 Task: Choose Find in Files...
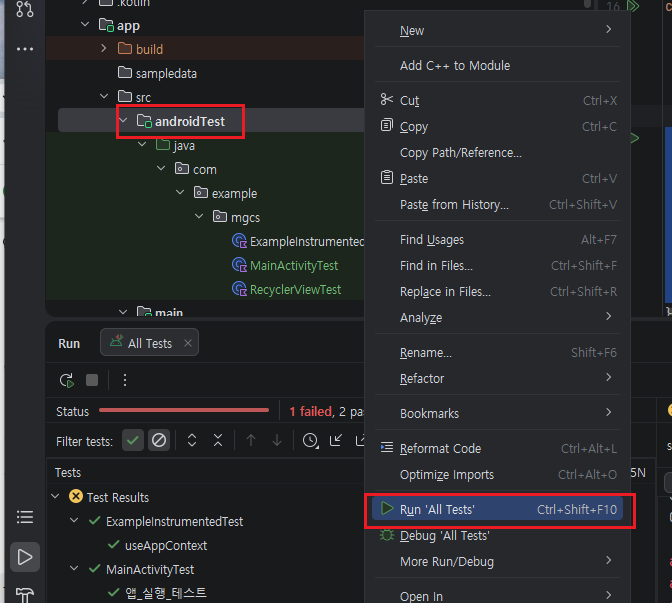pos(497,266)
